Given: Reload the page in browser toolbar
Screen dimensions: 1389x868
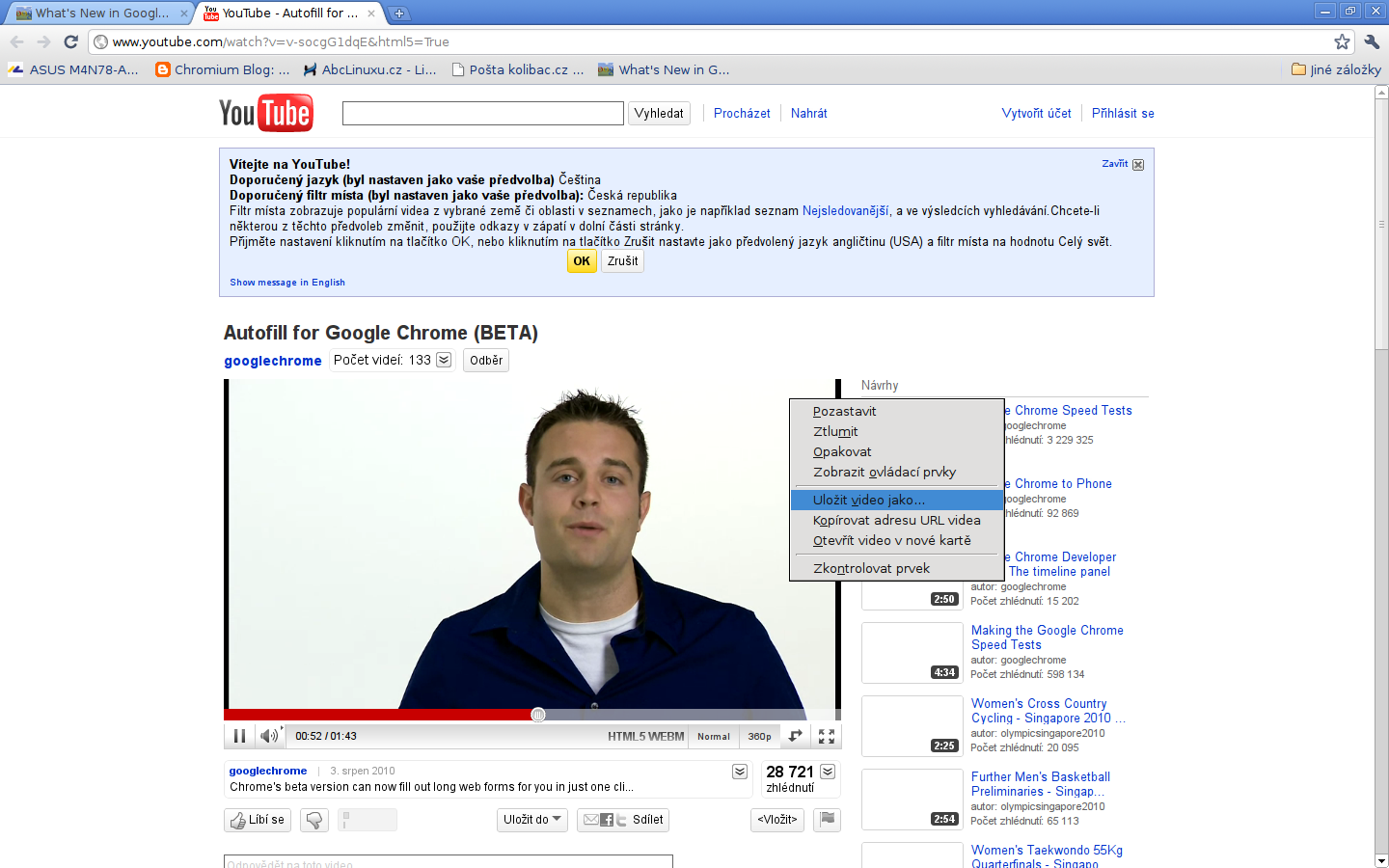Looking at the screenshot, I should click(70, 41).
